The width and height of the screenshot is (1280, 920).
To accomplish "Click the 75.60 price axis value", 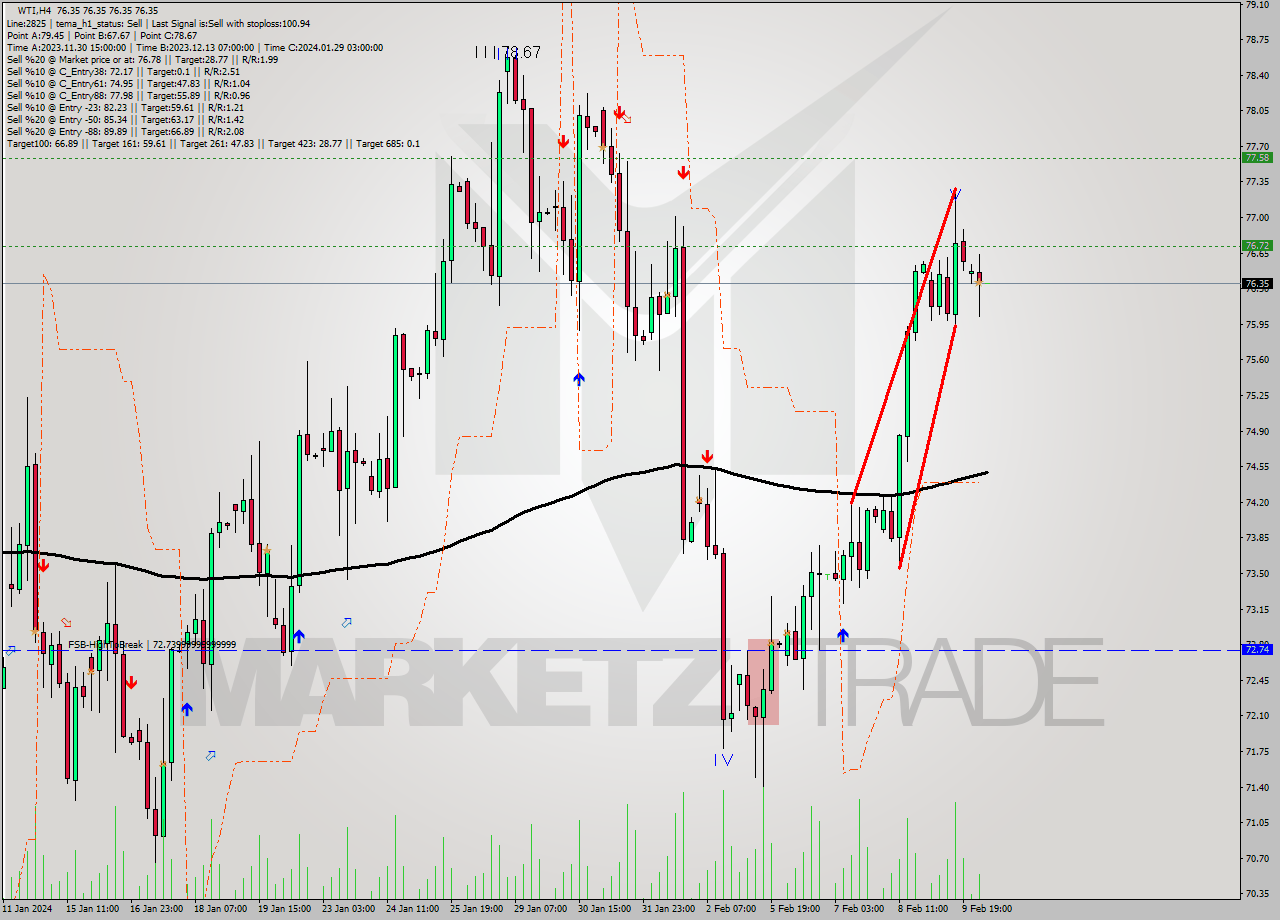I will click(x=1257, y=360).
